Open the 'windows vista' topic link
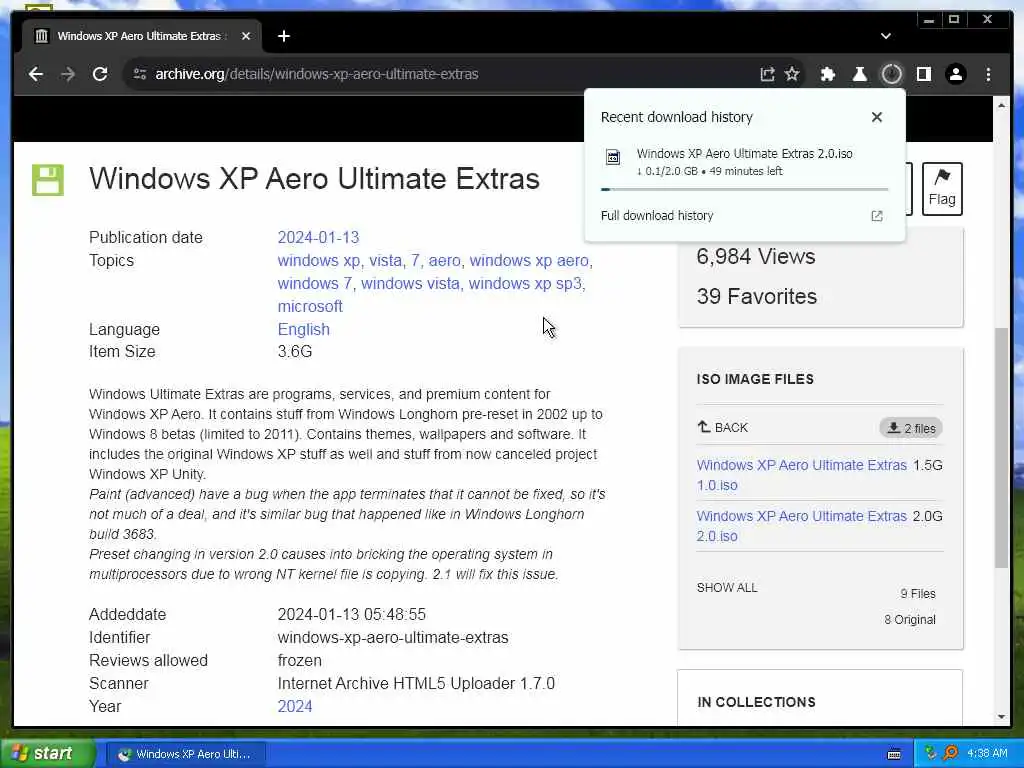1024x768 pixels. 410,283
